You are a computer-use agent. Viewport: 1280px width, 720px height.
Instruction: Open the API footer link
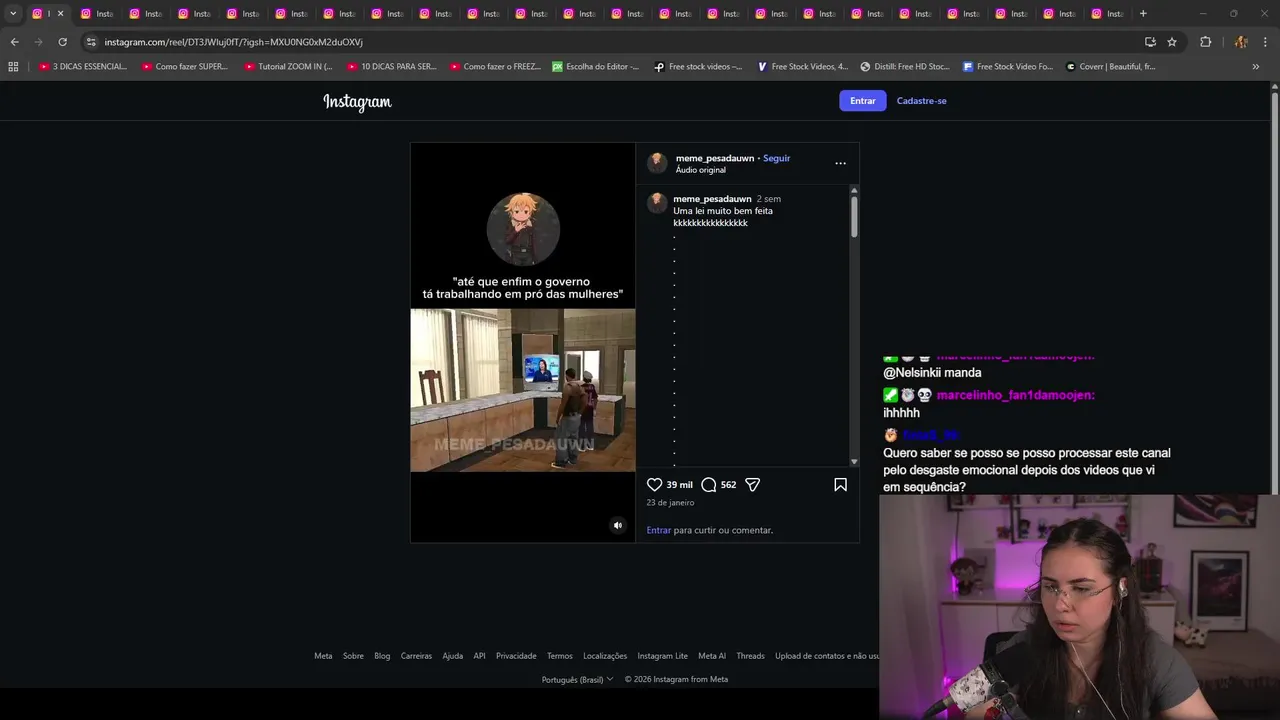[480, 656]
